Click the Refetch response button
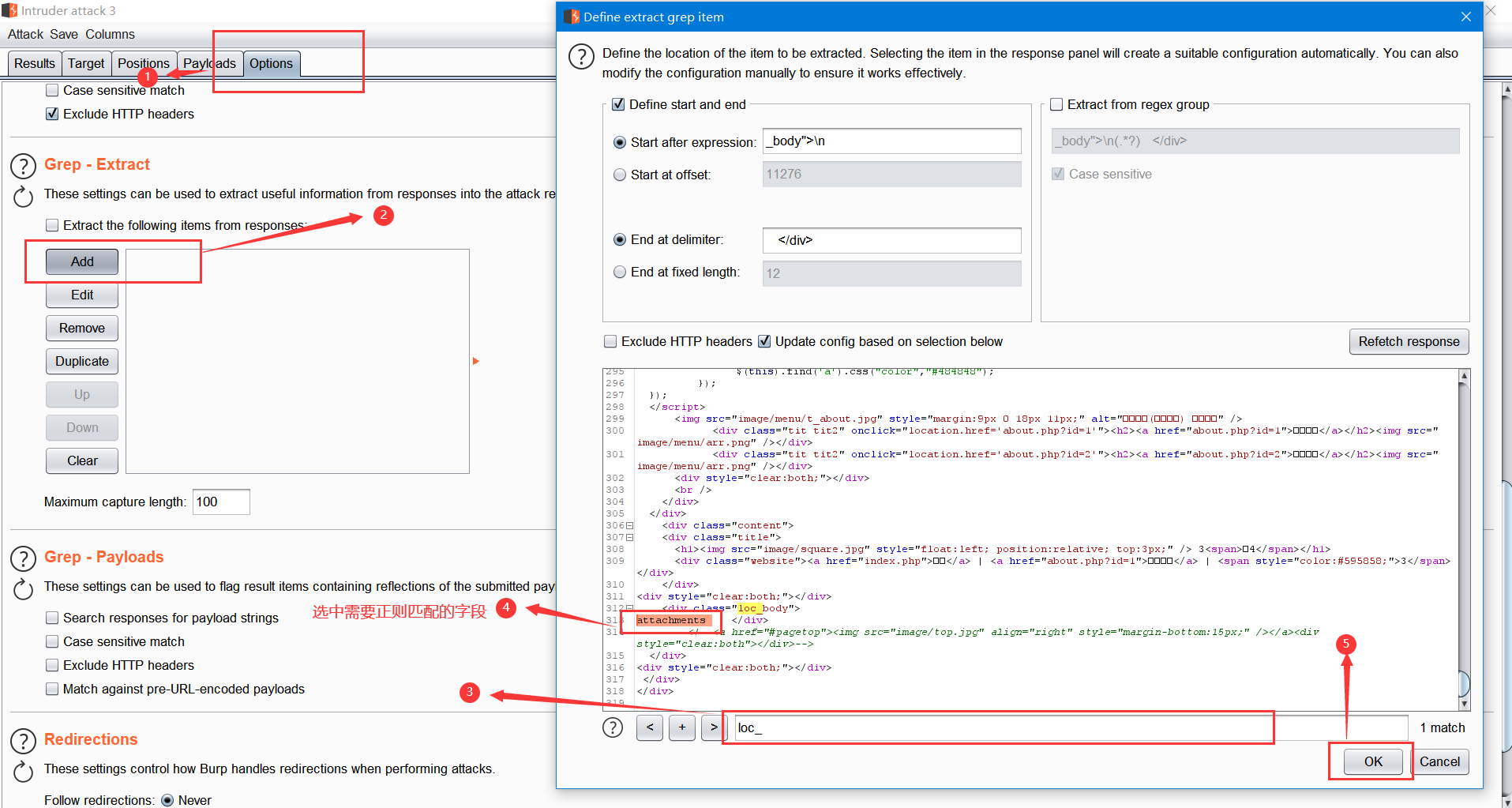 pyautogui.click(x=1409, y=341)
